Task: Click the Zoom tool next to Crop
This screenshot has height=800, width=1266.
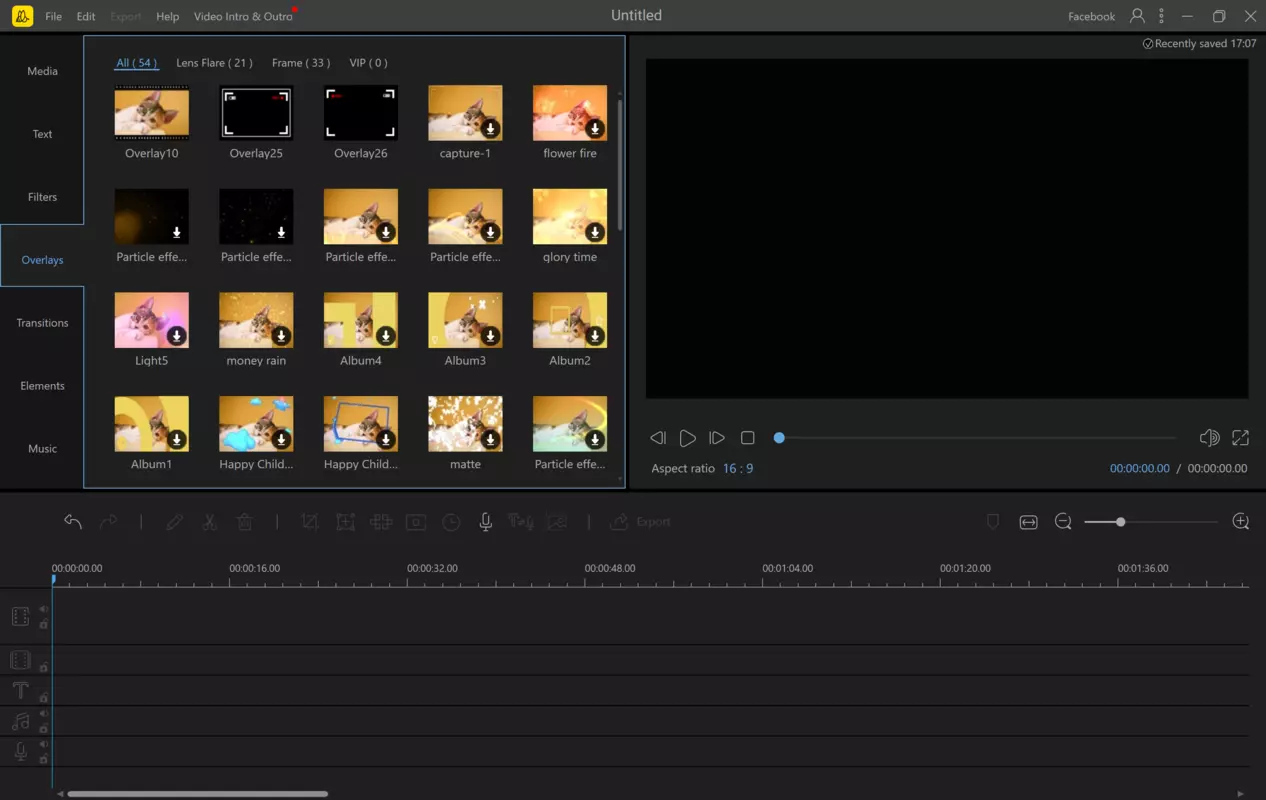Action: pos(345,521)
